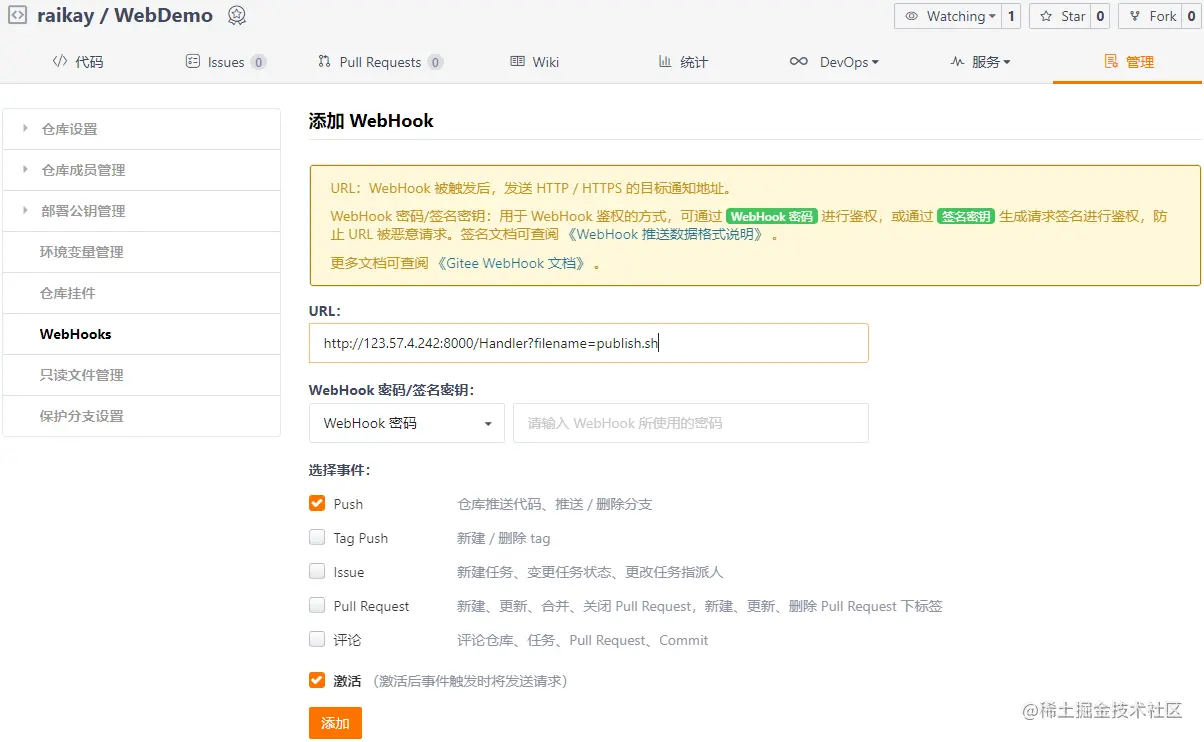This screenshot has width=1204, height=742.
Task: Open the Issues tab
Action: coord(226,61)
